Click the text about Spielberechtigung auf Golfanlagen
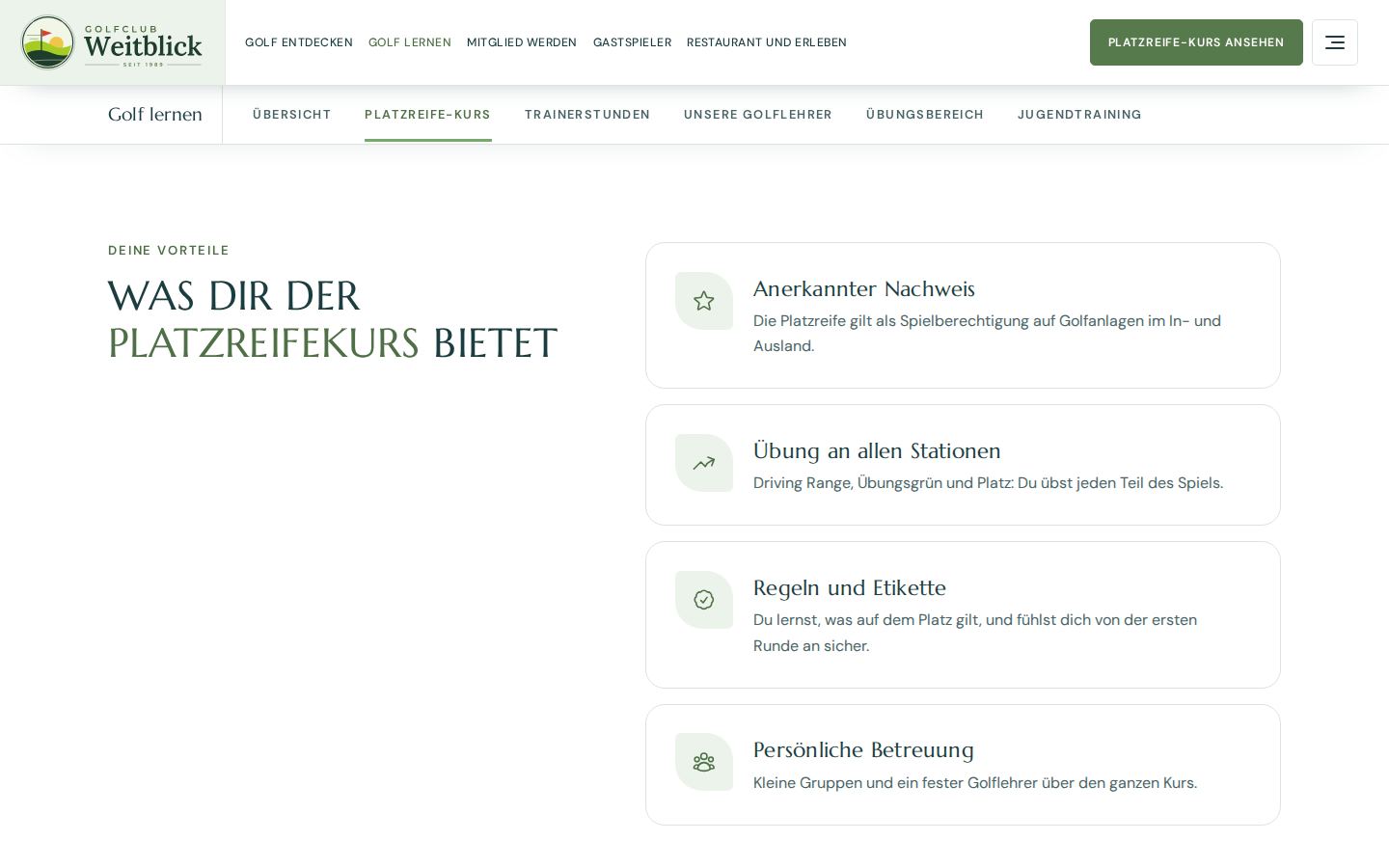The image size is (1389, 868). (x=988, y=333)
